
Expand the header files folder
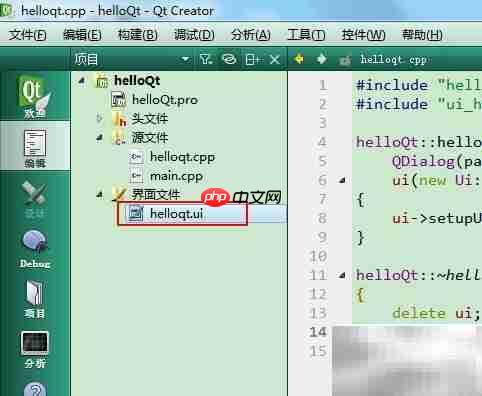pos(99,118)
